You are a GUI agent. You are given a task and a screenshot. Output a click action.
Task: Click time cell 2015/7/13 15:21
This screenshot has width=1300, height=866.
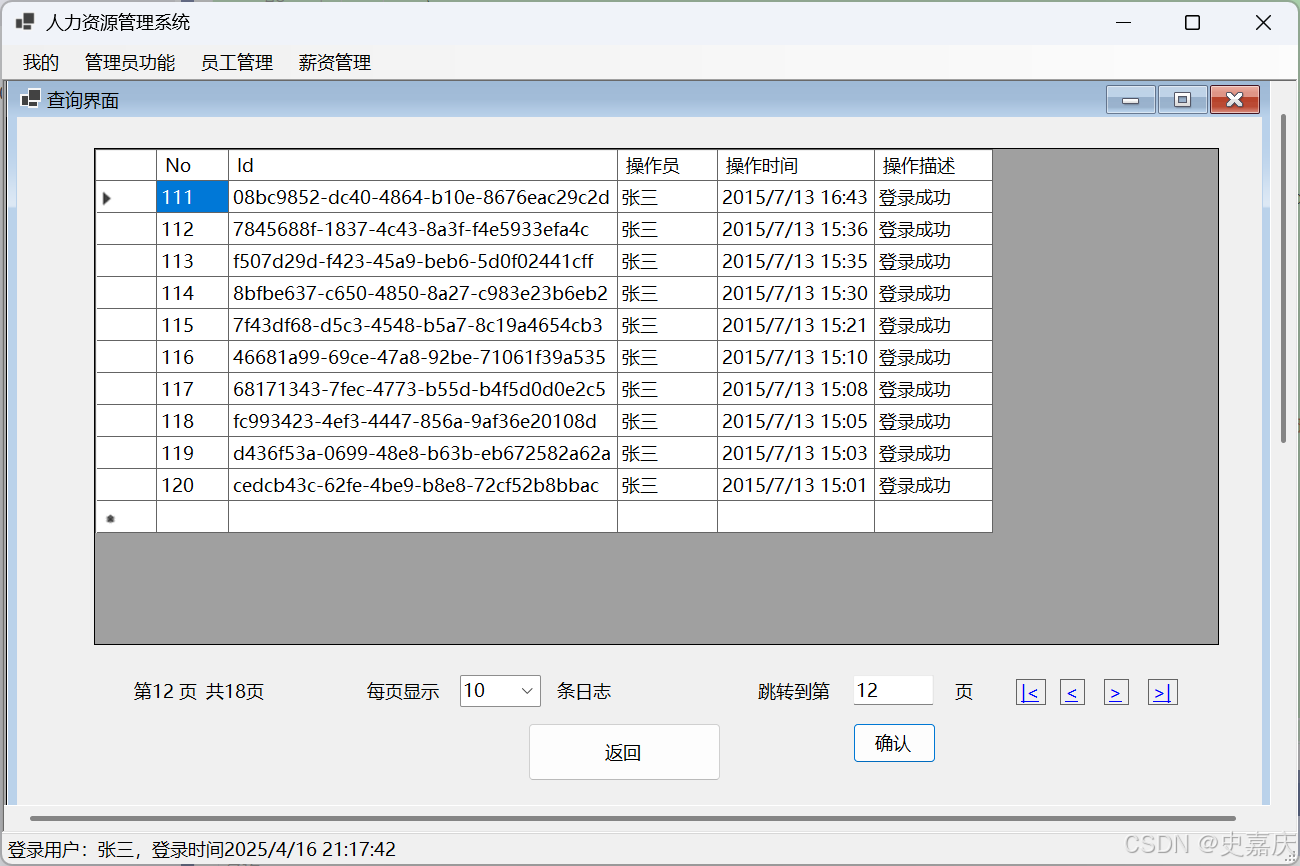click(x=796, y=325)
